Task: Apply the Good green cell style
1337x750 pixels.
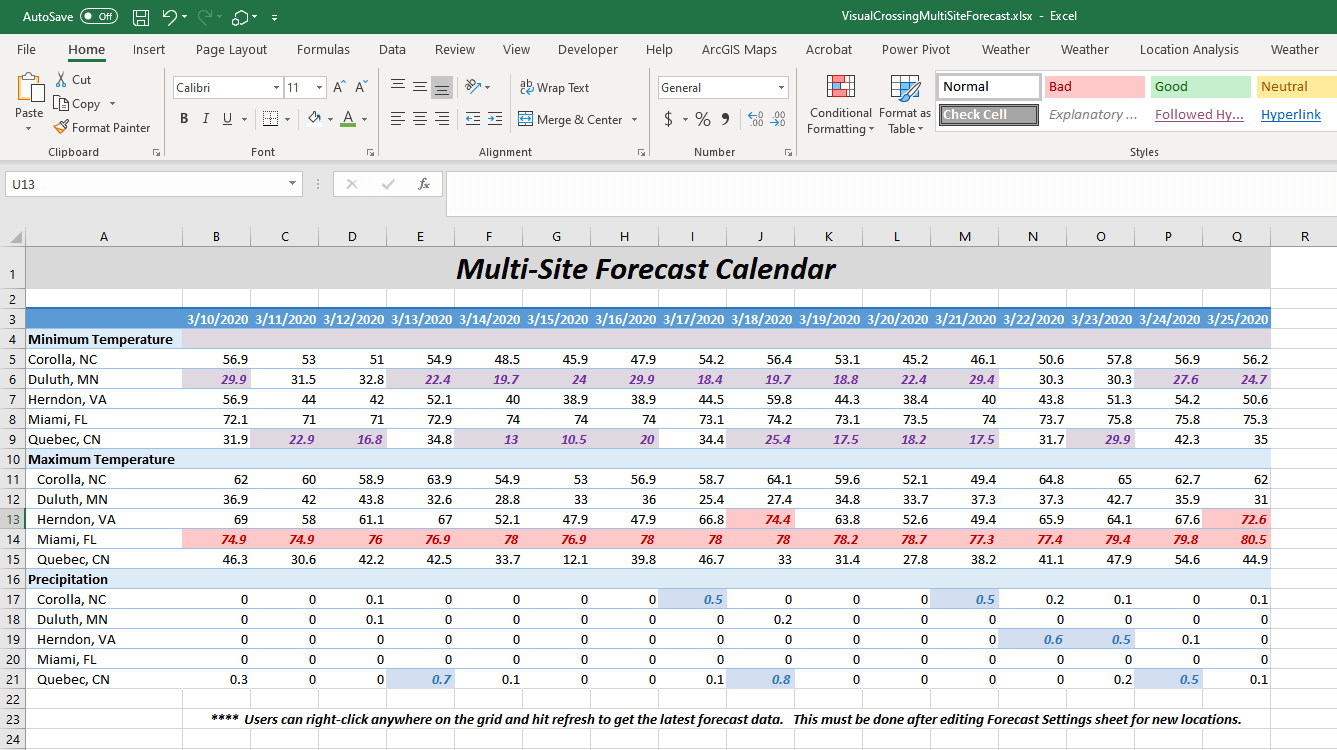Action: coord(1200,87)
